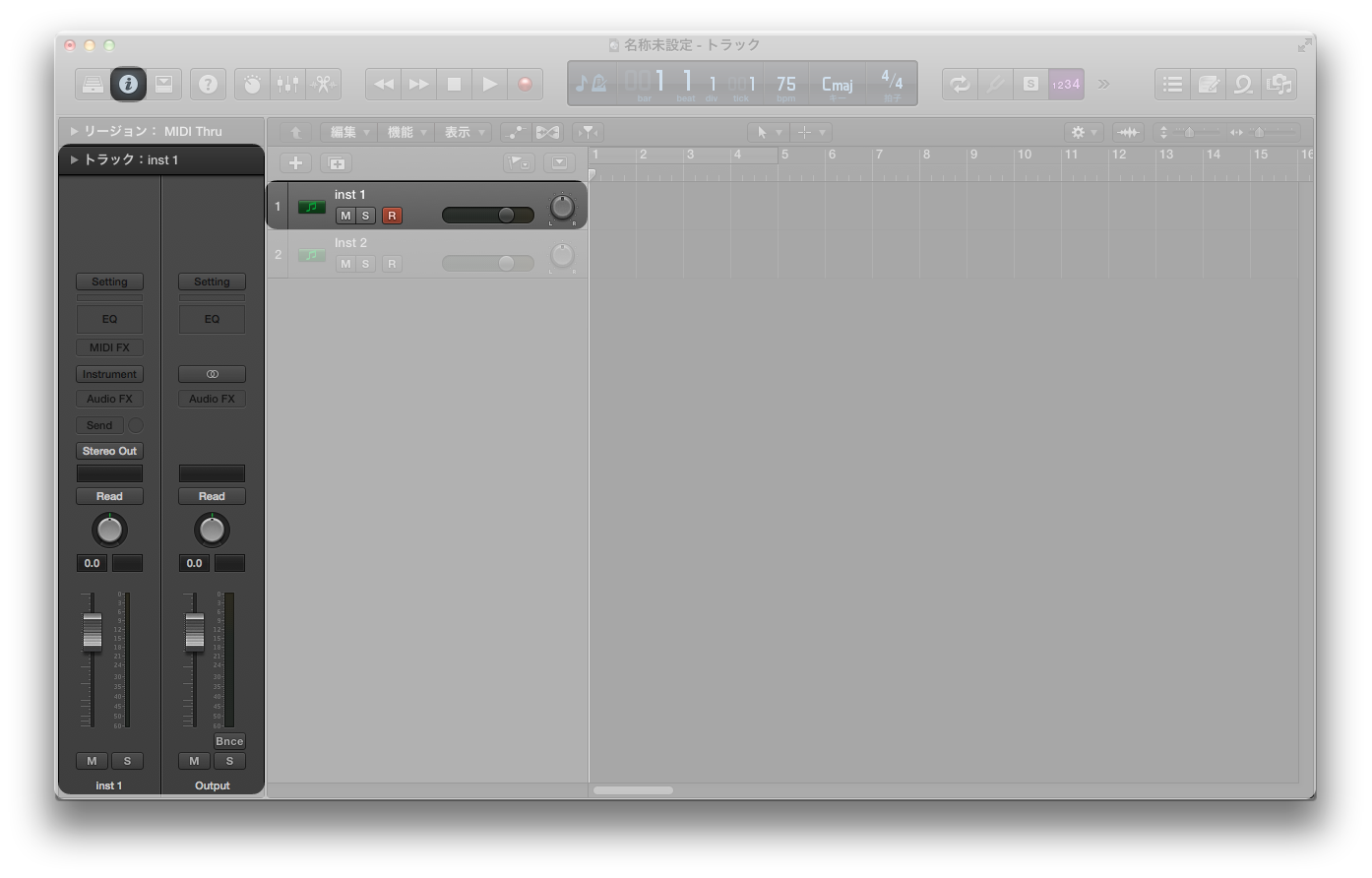Open the Library panel icon

click(93, 84)
